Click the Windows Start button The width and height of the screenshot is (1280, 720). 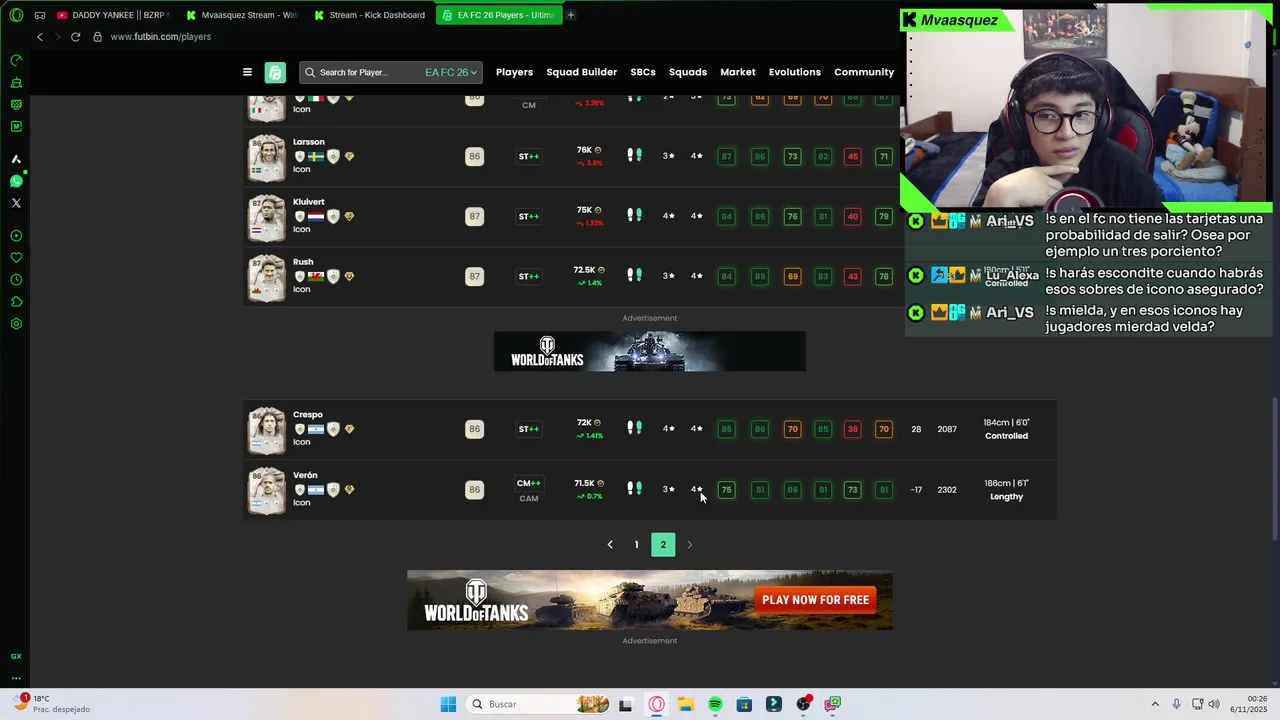click(448, 704)
